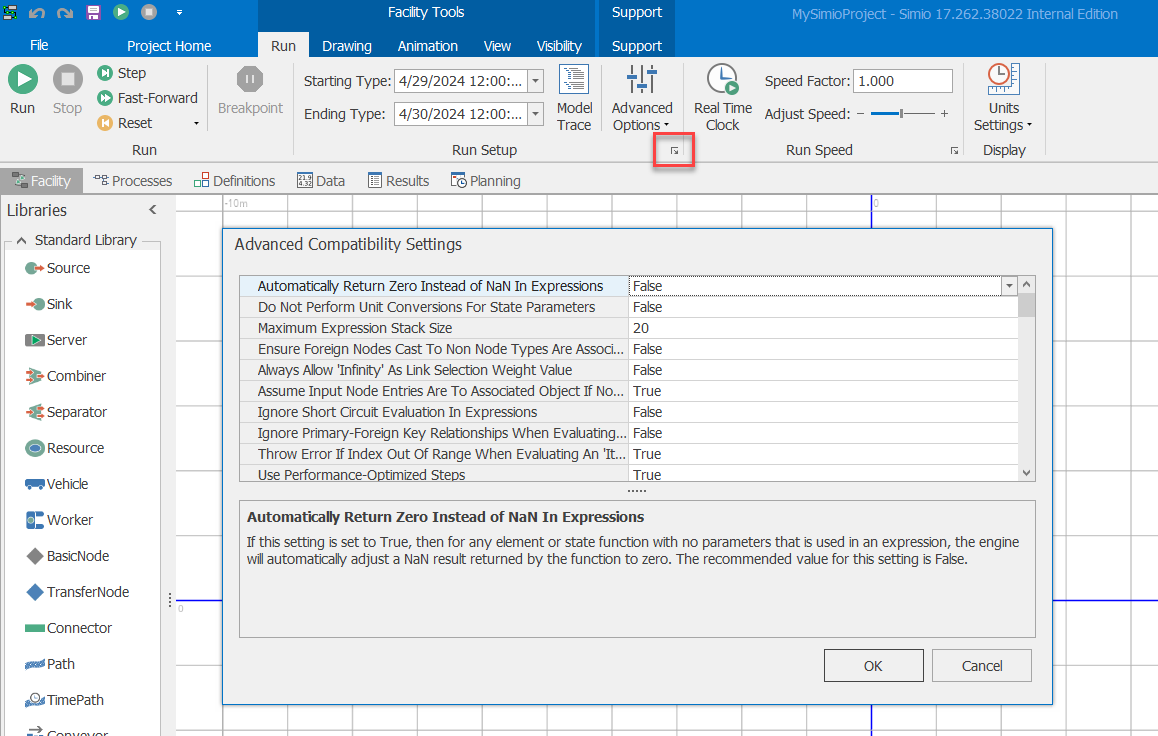Viewport: 1158px width, 736px height.
Task: Switch to the Support ribbon tab
Action: [x=637, y=46]
